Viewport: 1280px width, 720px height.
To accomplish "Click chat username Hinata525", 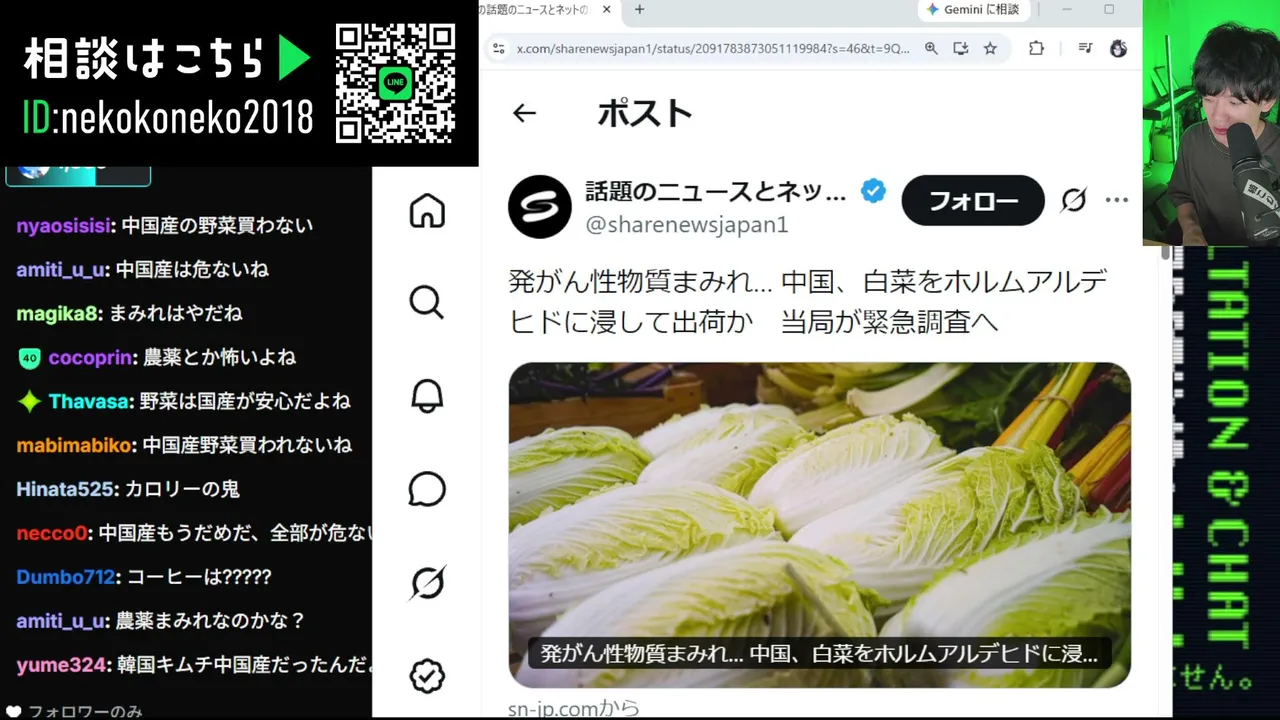I will click(66, 490).
